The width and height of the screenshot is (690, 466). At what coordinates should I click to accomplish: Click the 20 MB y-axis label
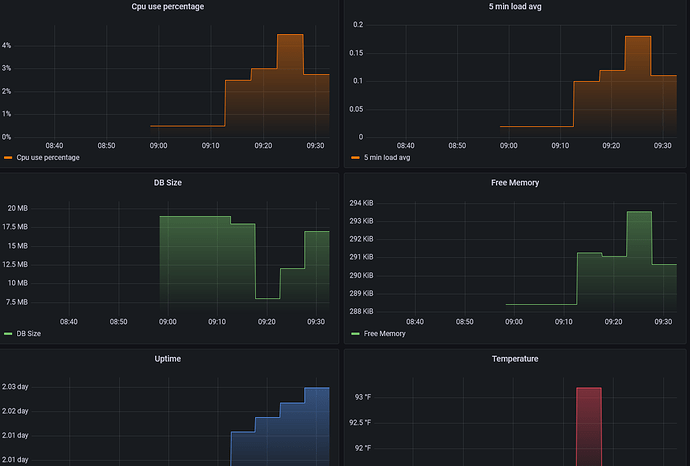pos(18,208)
